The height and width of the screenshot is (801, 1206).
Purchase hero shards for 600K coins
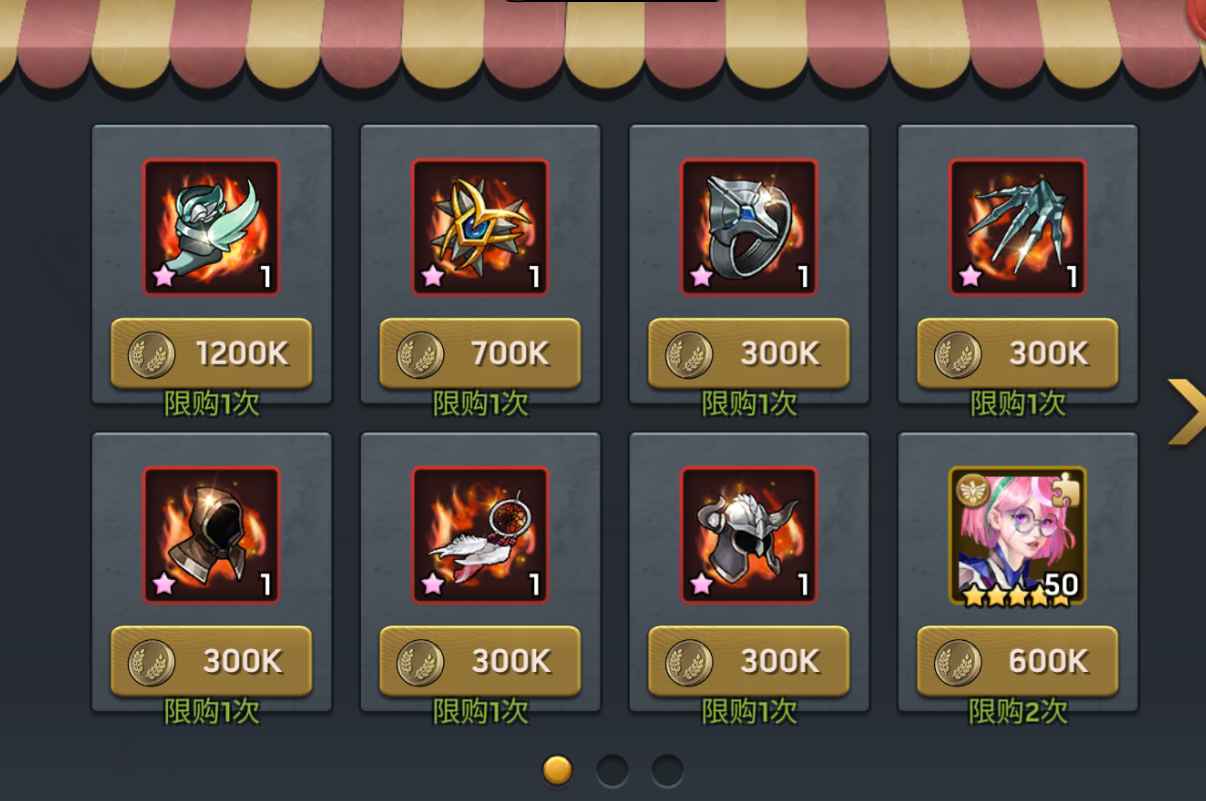point(1018,662)
